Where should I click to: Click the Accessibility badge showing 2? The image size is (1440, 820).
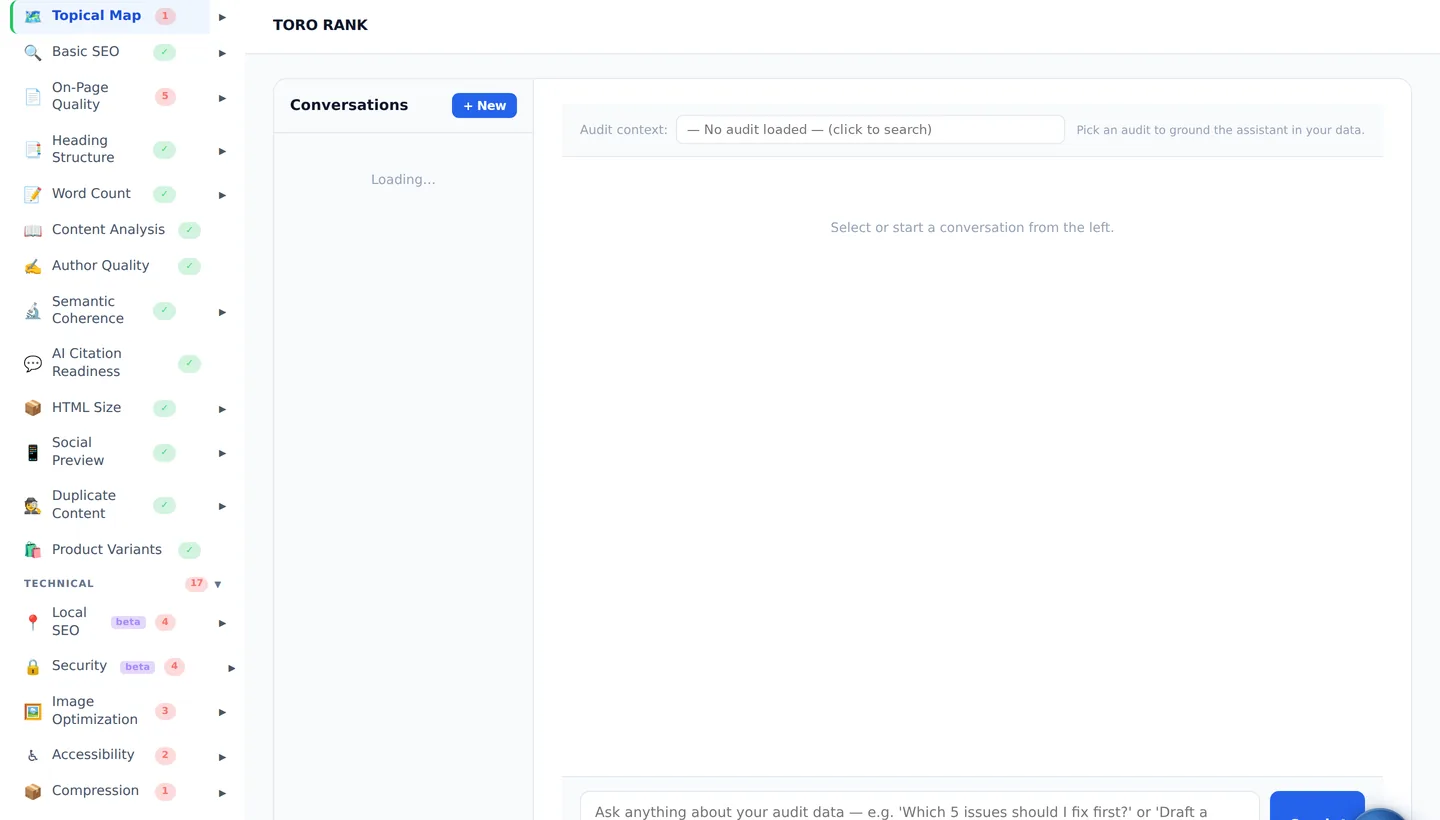point(165,756)
